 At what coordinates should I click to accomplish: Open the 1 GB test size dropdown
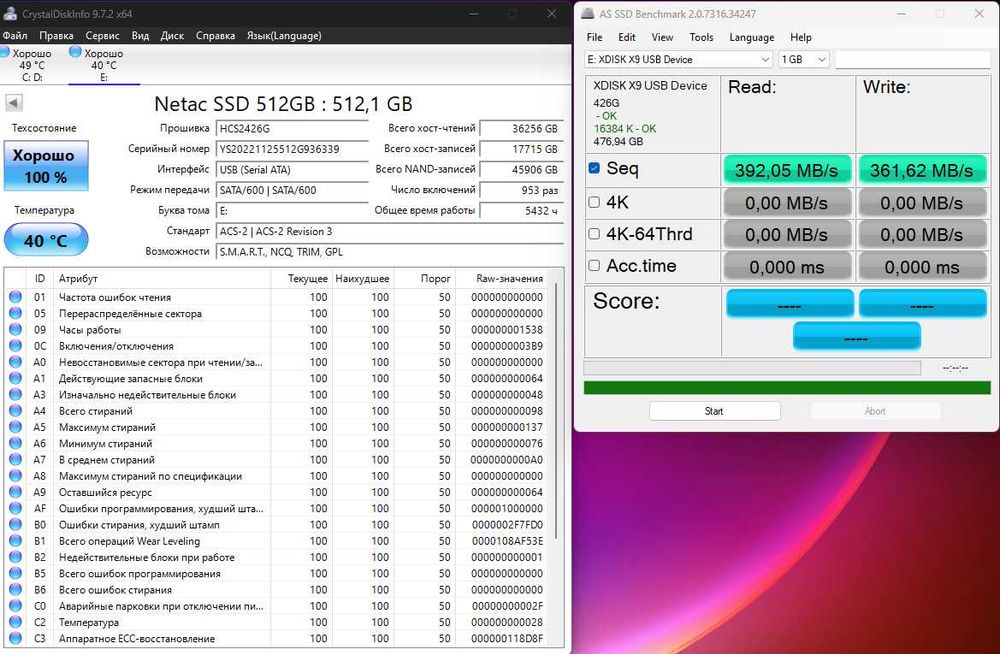click(804, 59)
